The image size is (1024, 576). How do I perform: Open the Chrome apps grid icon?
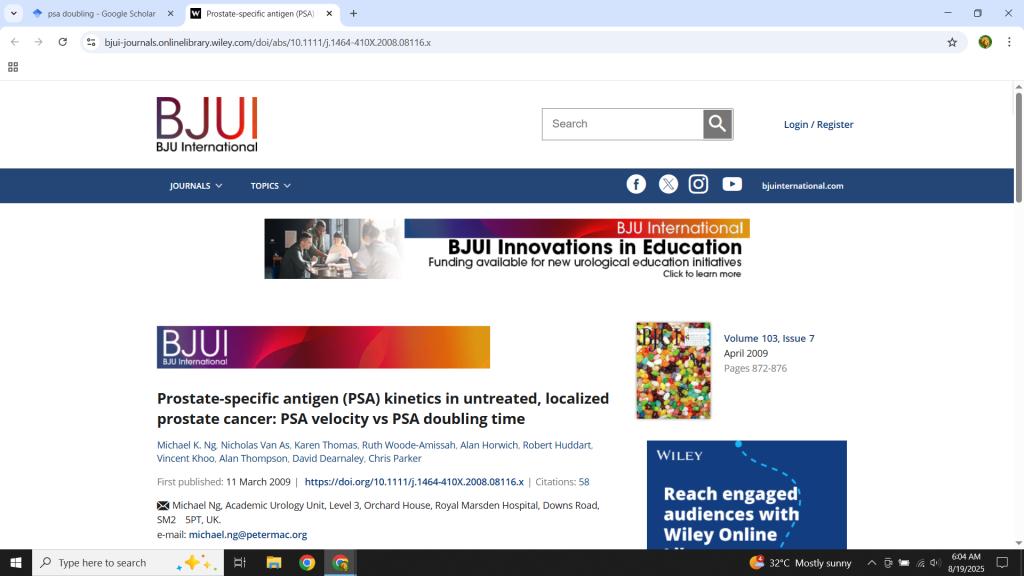click(x=13, y=67)
